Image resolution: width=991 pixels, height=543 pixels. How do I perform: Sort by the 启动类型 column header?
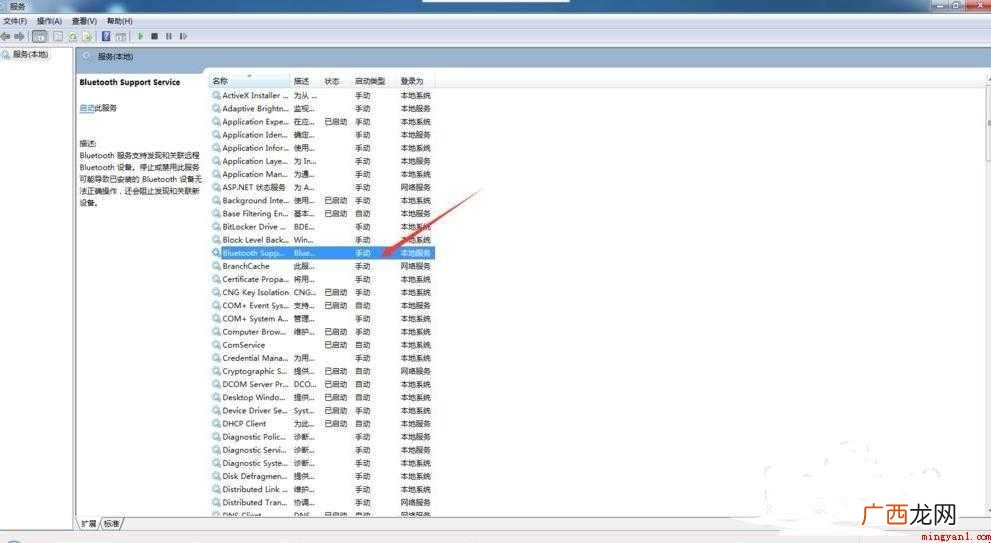[374, 81]
